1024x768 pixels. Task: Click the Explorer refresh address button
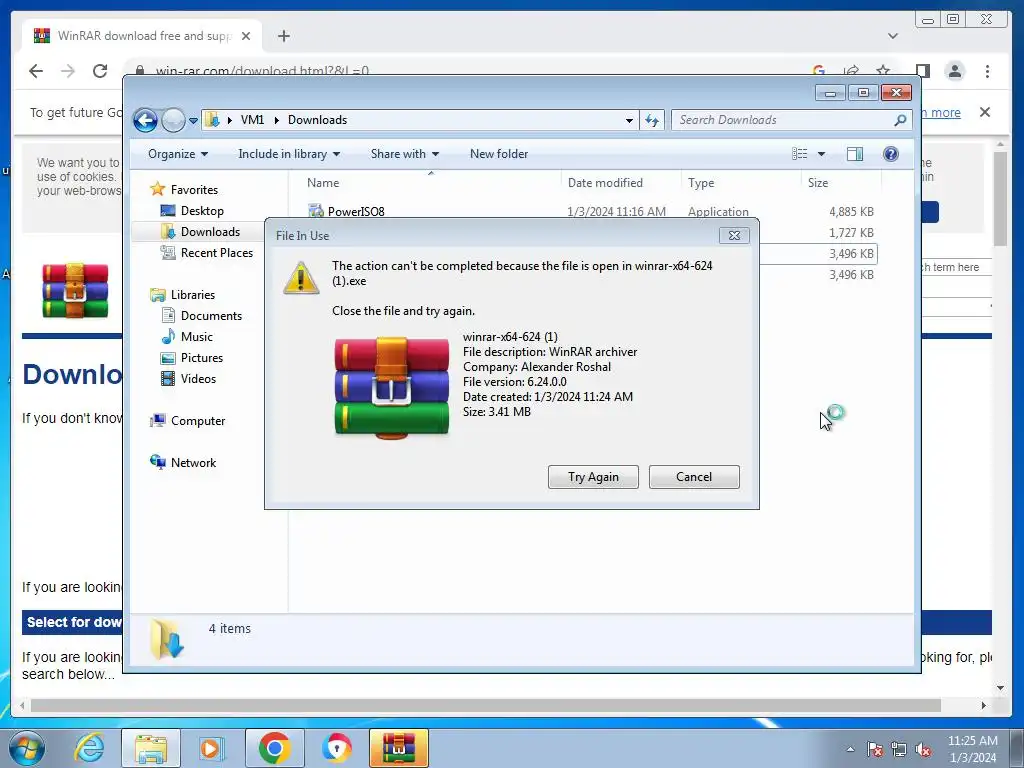(652, 120)
